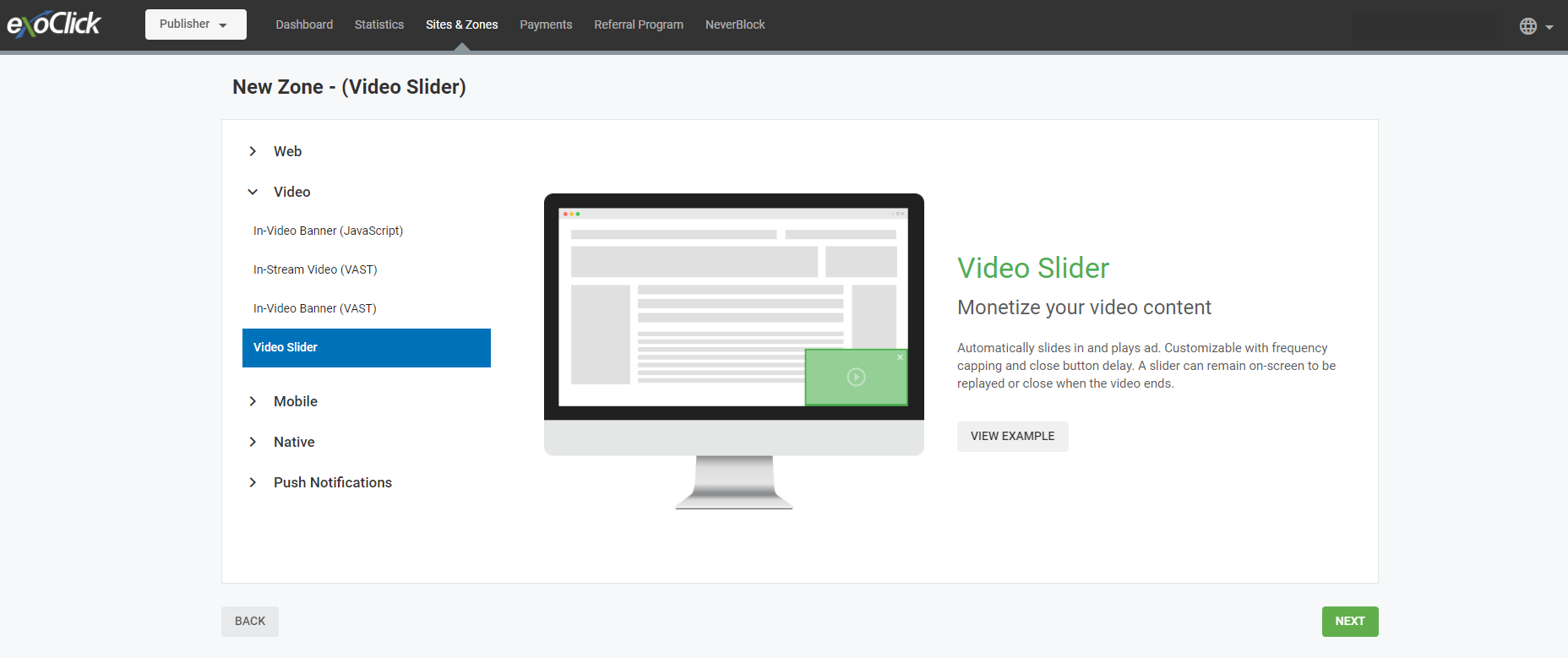This screenshot has width=1568, height=658.
Task: Click the Mobile category label
Action: pyautogui.click(x=296, y=401)
